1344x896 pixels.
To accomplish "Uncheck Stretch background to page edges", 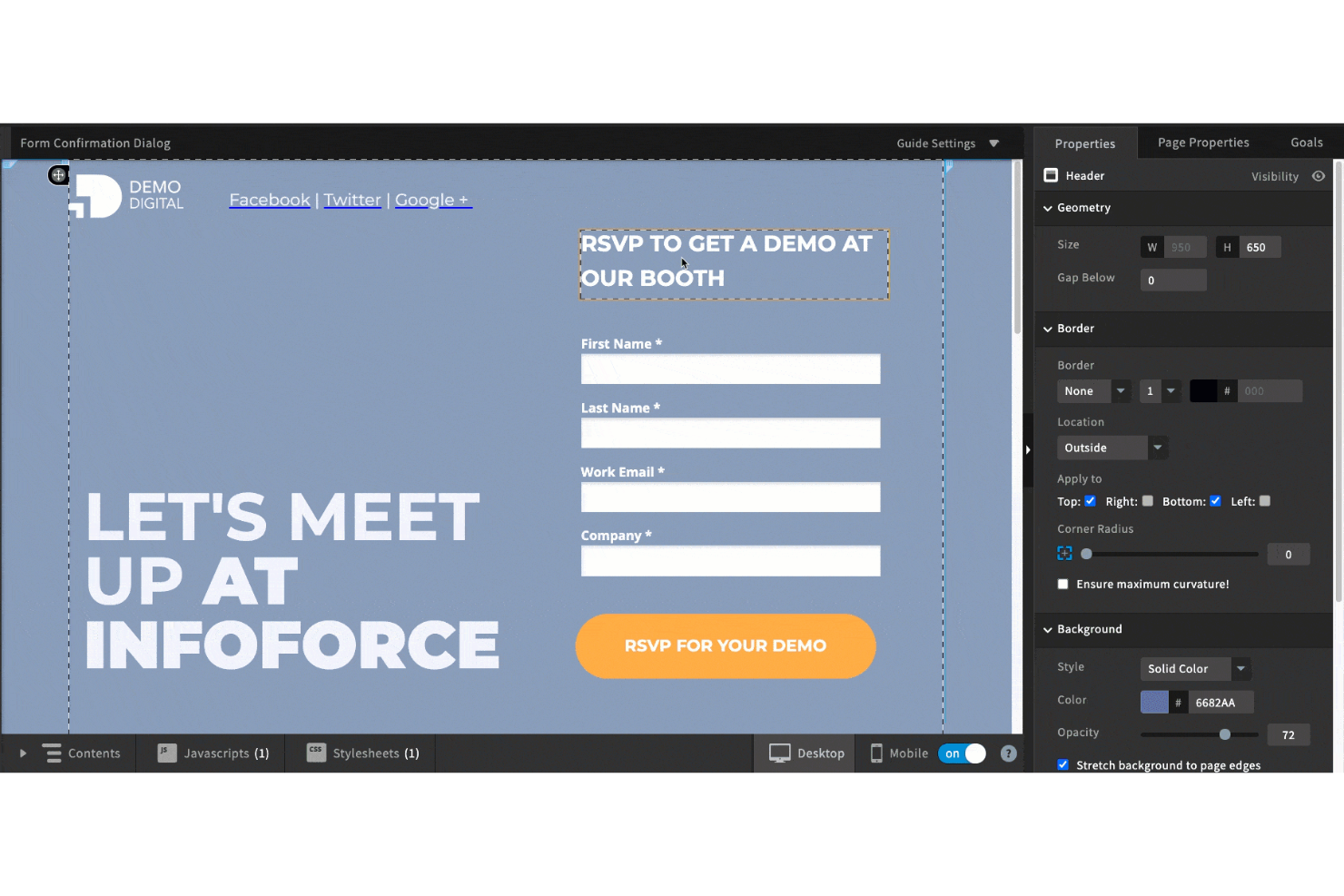I will tap(1062, 764).
